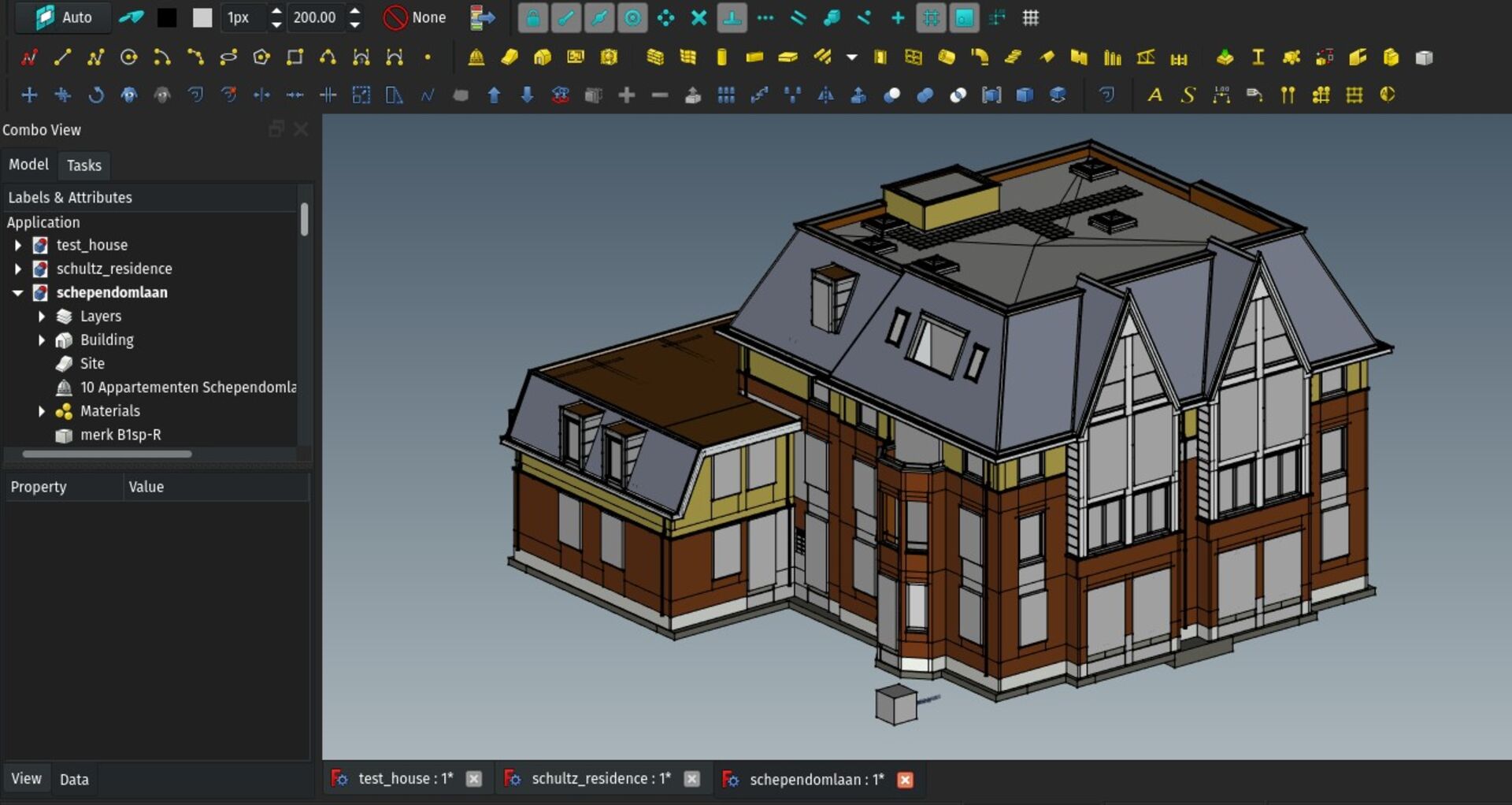Viewport: 1512px width, 805px height.
Task: Toggle snap to perpendicular
Action: coord(732,17)
